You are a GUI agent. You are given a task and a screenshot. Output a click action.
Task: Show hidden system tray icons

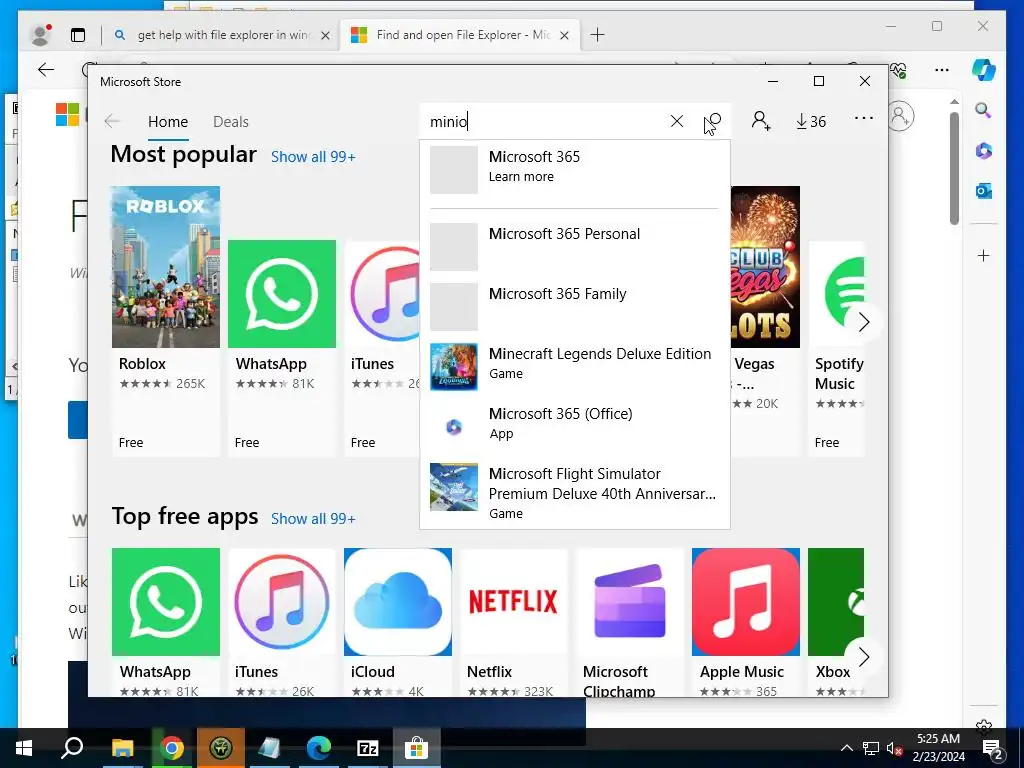(846, 748)
